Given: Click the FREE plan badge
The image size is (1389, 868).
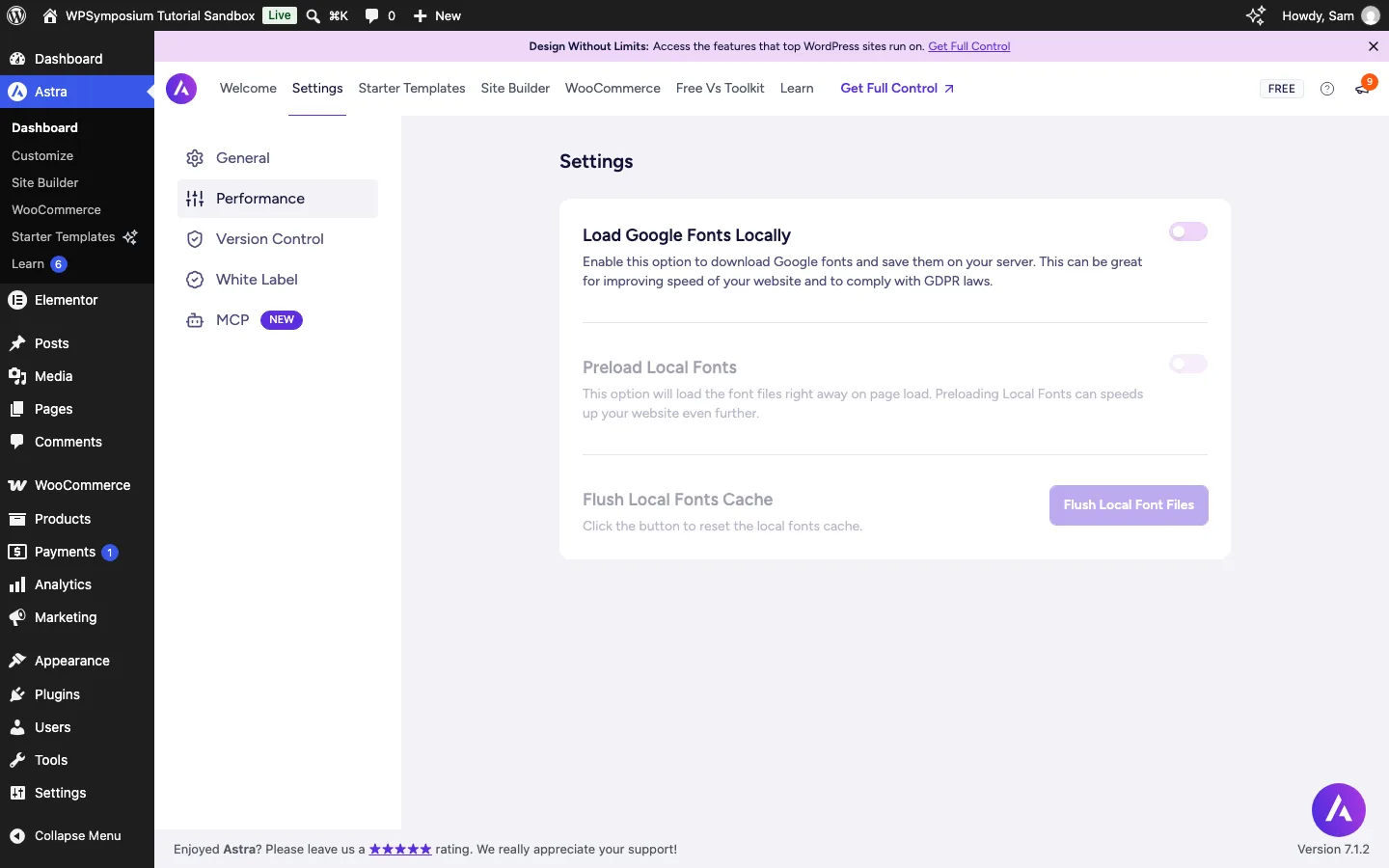Looking at the screenshot, I should (1282, 89).
